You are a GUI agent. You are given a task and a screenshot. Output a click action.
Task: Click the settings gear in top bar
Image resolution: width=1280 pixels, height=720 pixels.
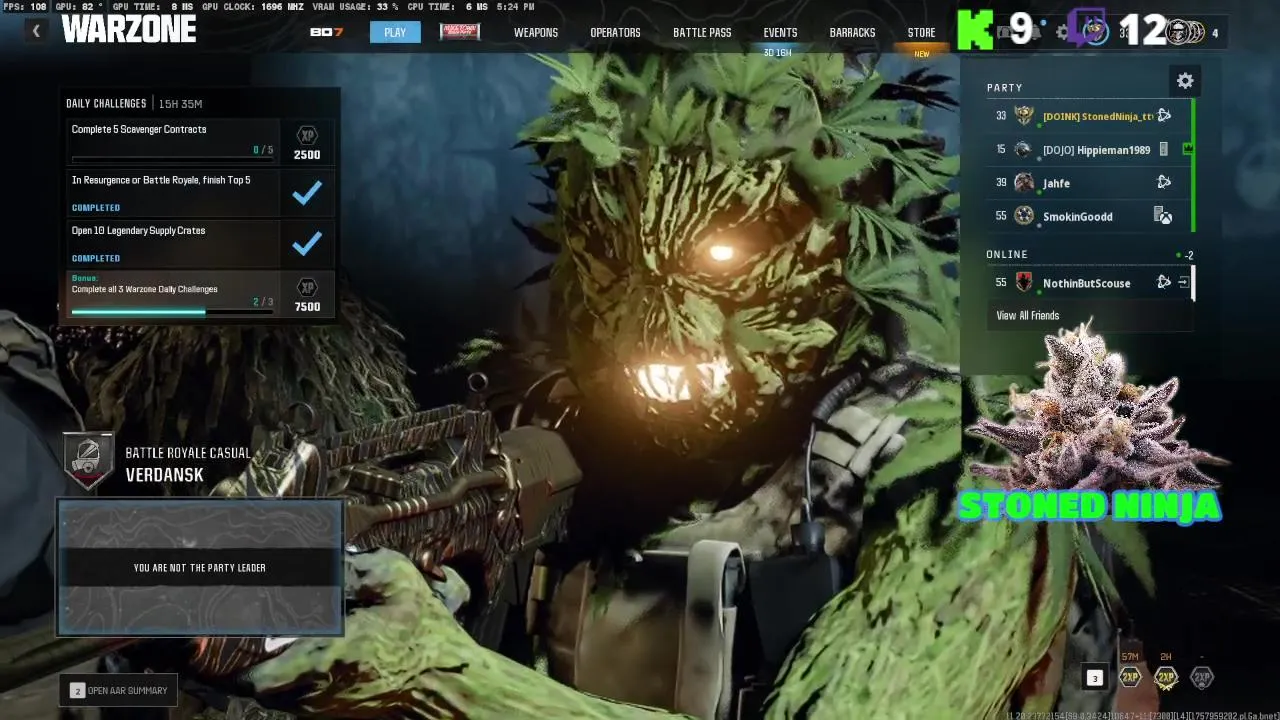coord(1063,32)
